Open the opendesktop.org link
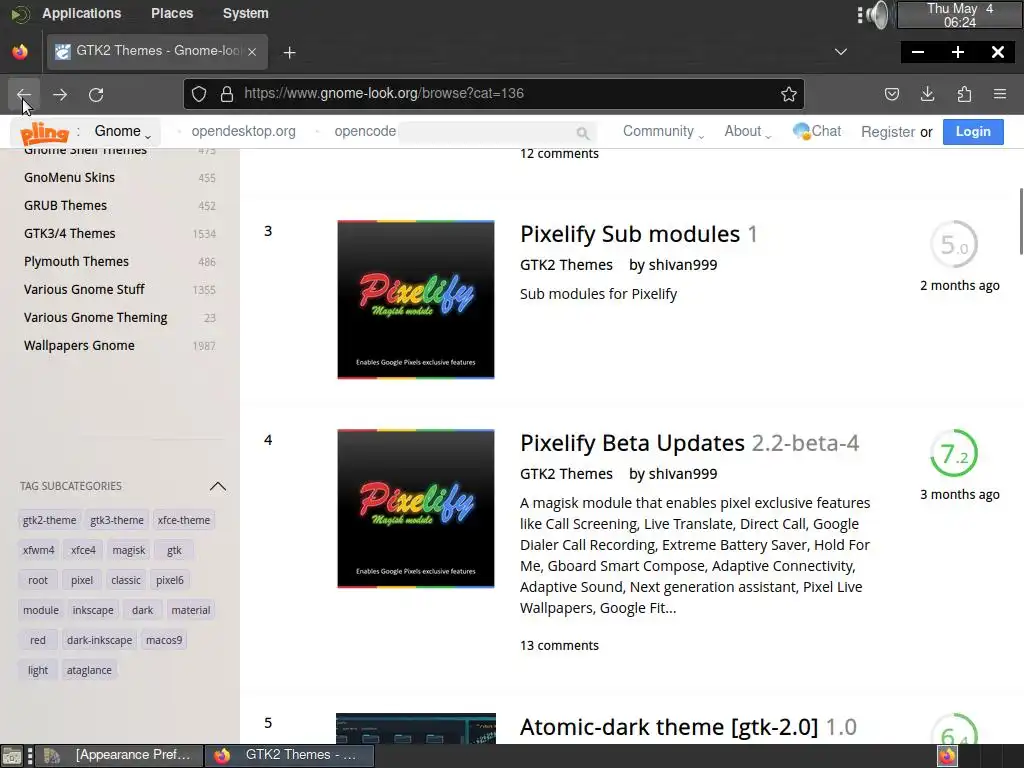 tap(243, 131)
